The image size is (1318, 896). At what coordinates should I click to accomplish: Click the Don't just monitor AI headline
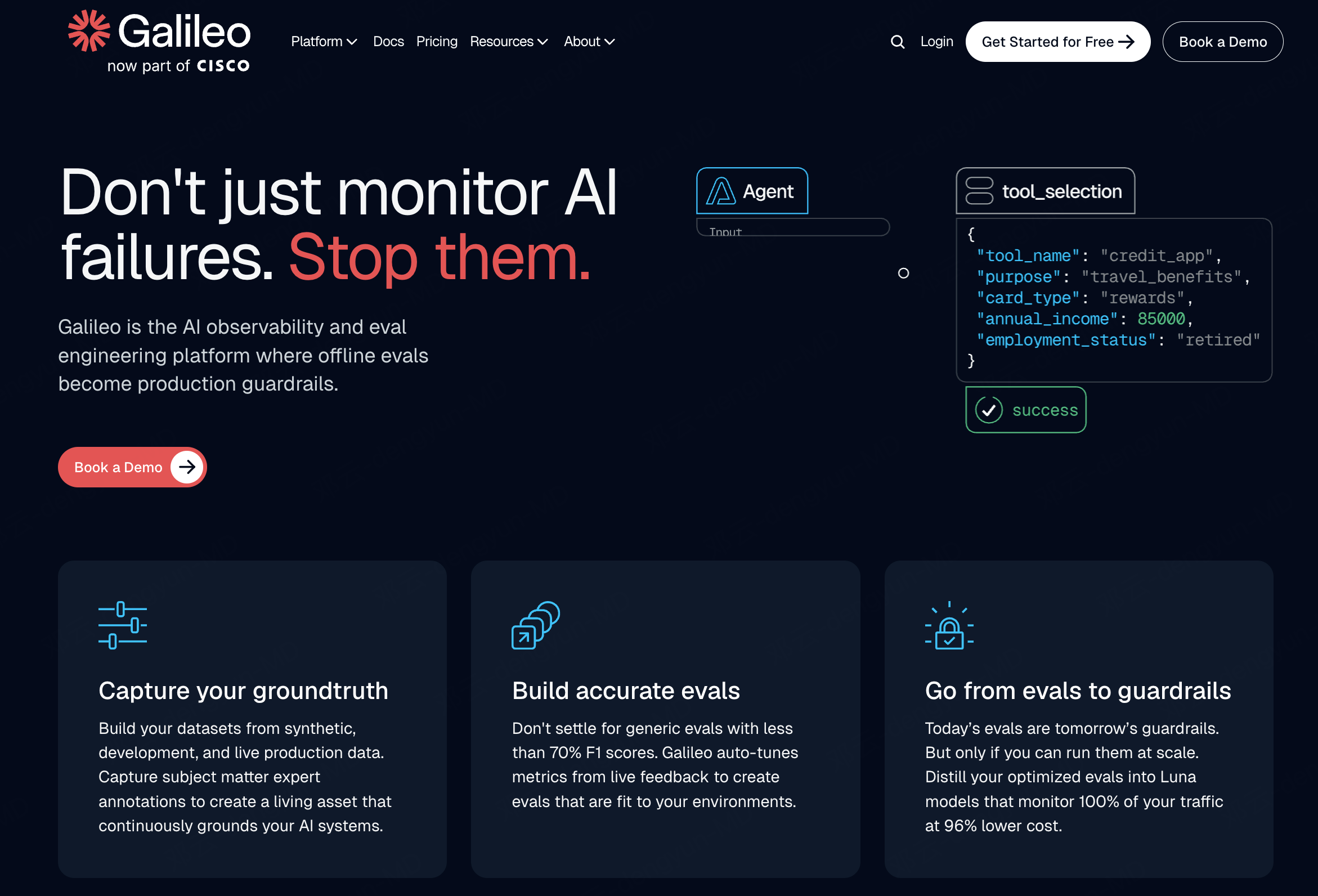339,194
